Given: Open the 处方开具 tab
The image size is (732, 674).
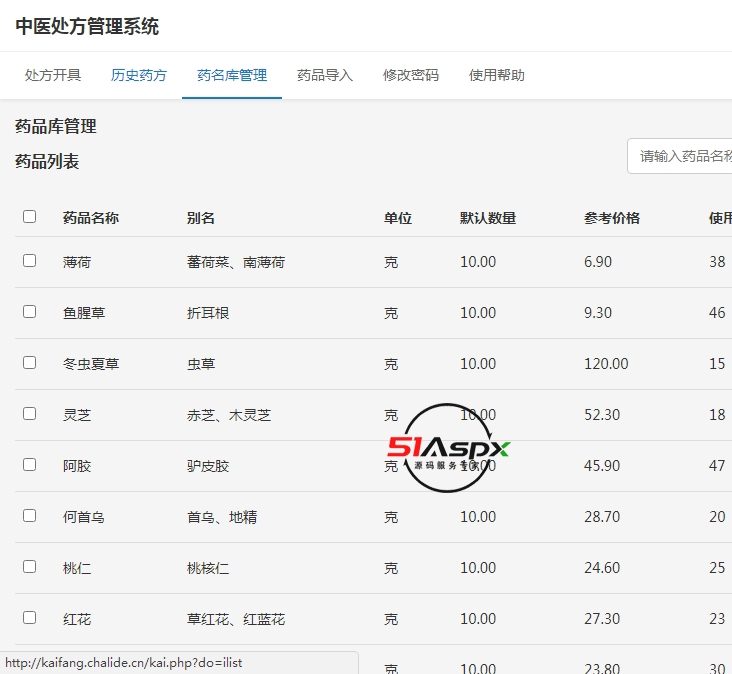Looking at the screenshot, I should (x=53, y=75).
